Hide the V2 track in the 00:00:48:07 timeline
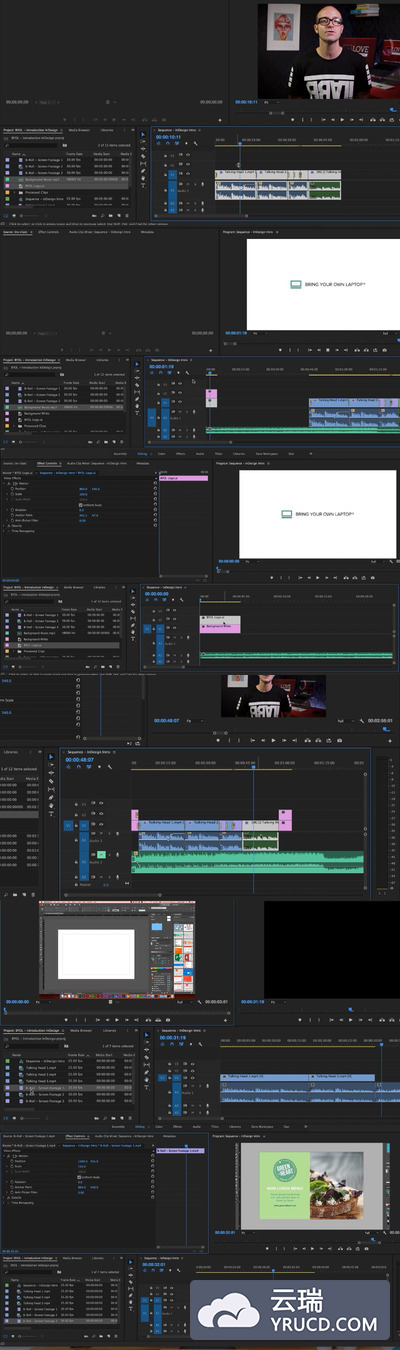The width and height of the screenshot is (400, 1350). (101, 813)
